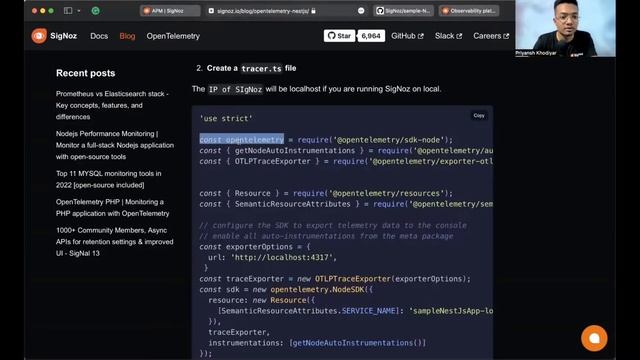Click the getNodeAutoInstrumentations import line
640x360 pixels.
point(346,151)
